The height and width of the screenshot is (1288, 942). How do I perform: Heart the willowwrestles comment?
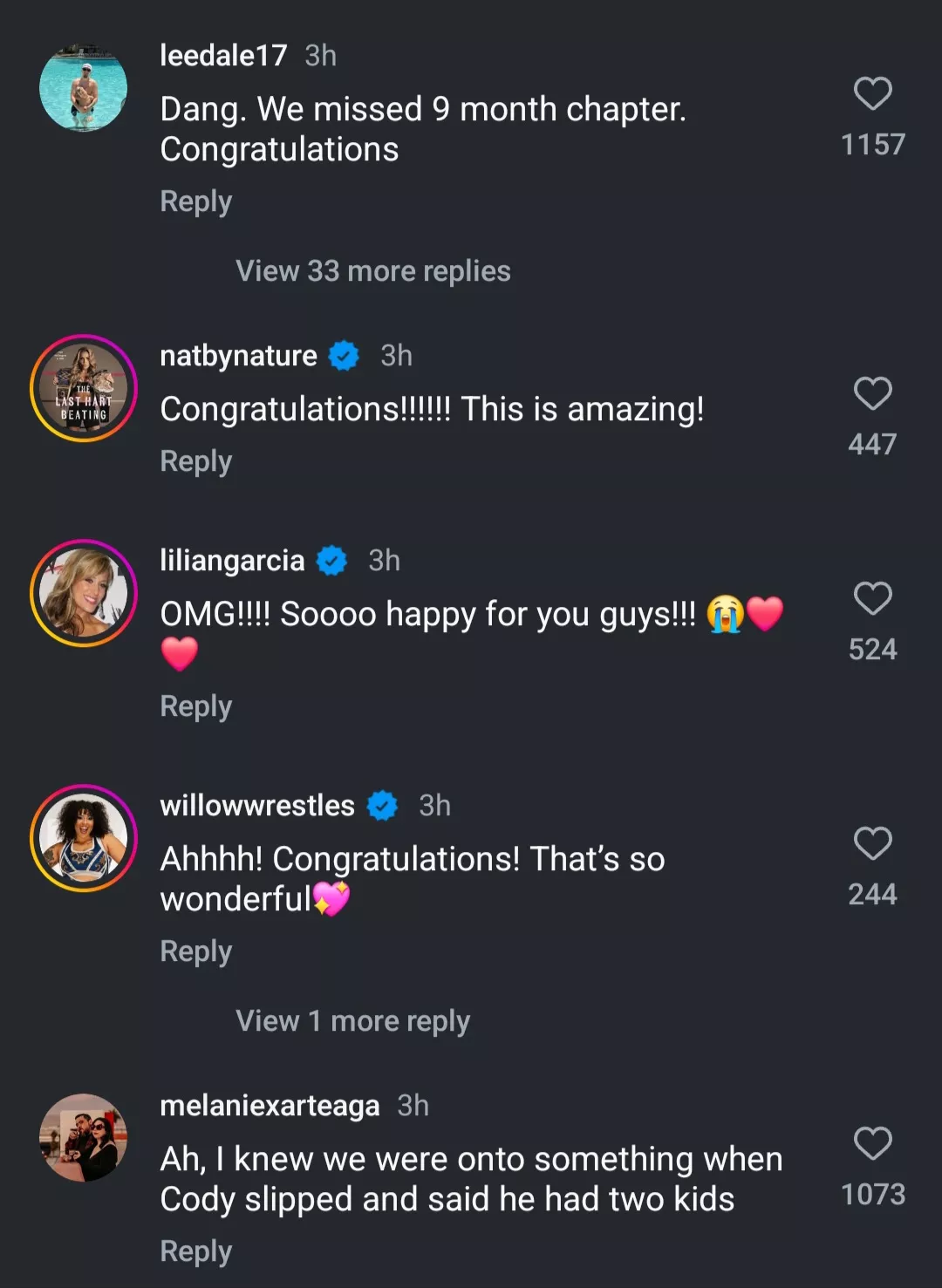coord(872,844)
